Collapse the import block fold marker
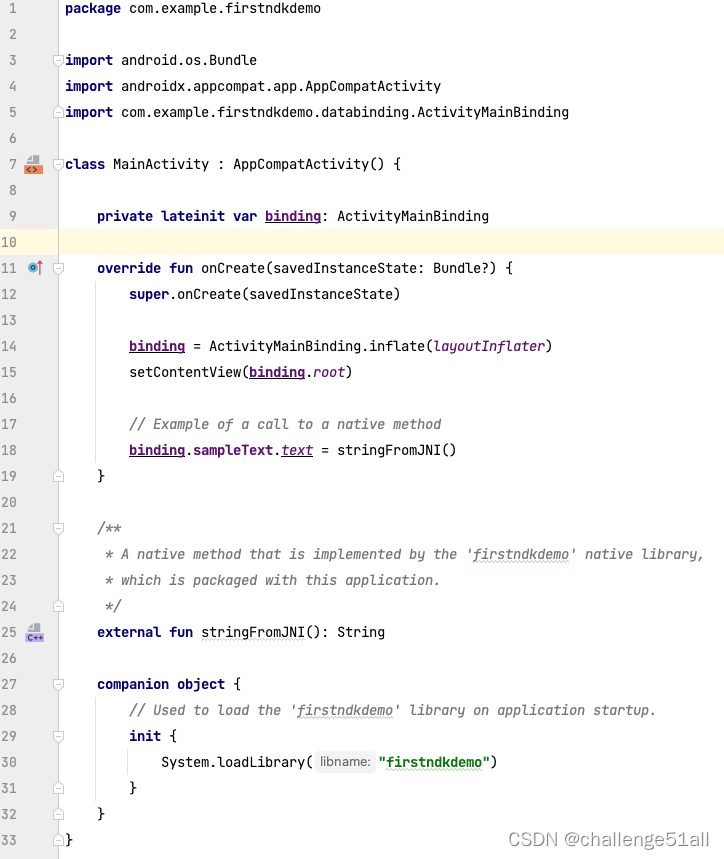The image size is (724, 859). 58,60
